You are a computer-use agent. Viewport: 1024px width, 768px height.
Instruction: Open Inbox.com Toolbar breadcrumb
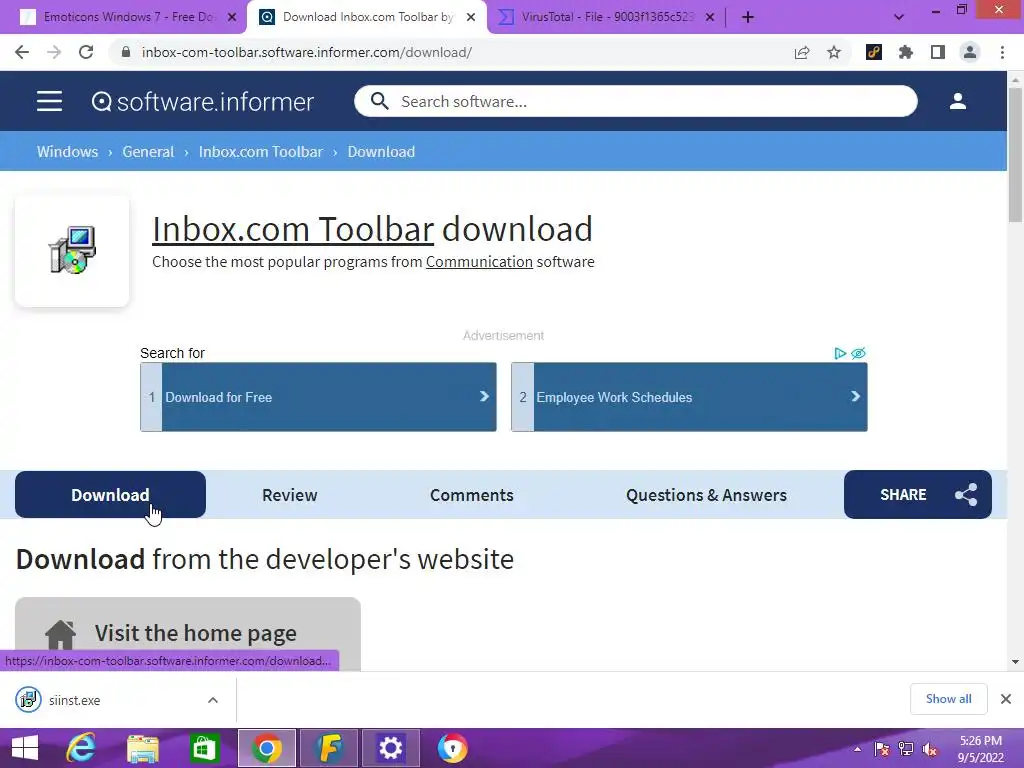click(x=261, y=152)
